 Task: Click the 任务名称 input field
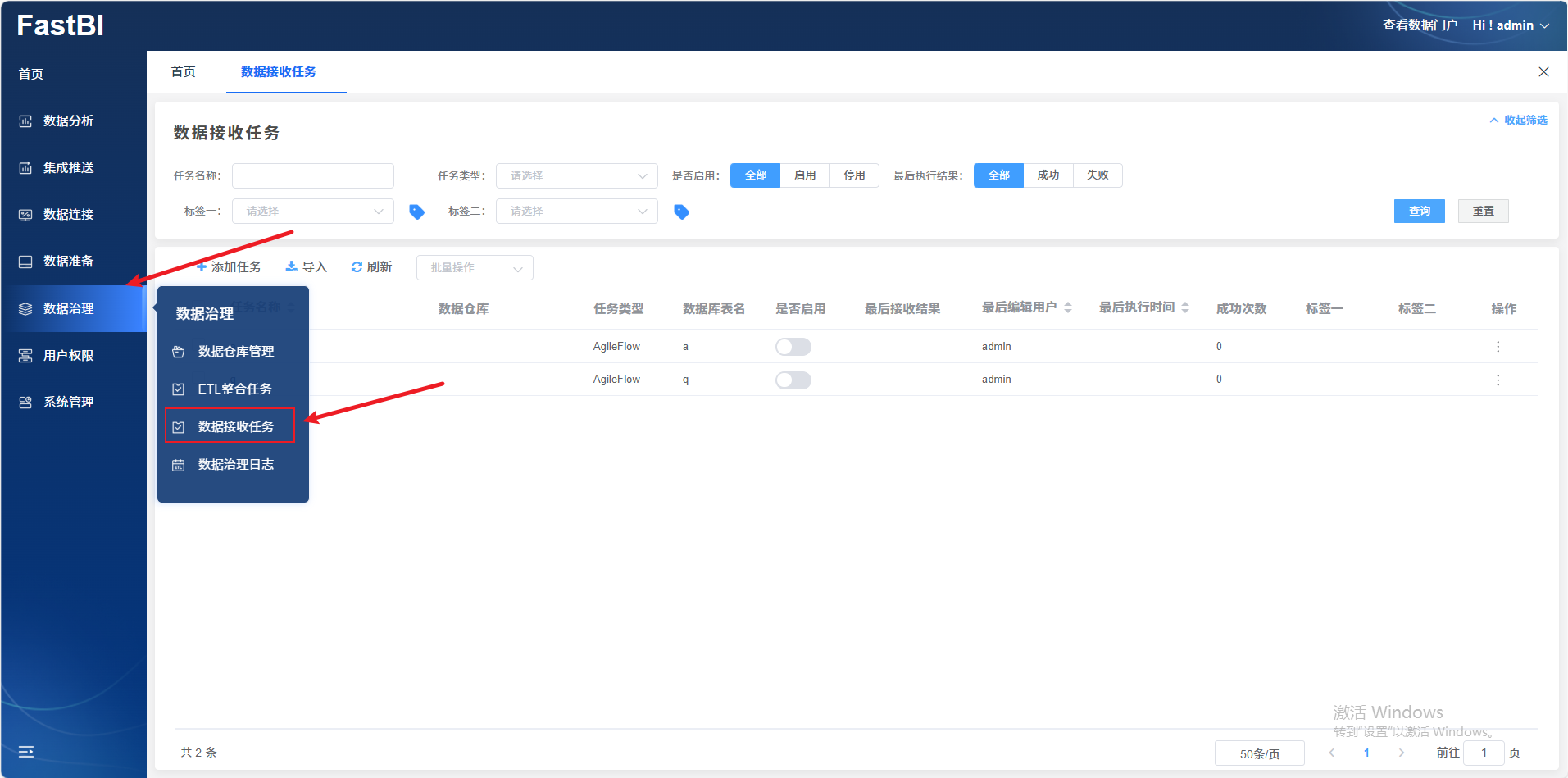pos(312,175)
